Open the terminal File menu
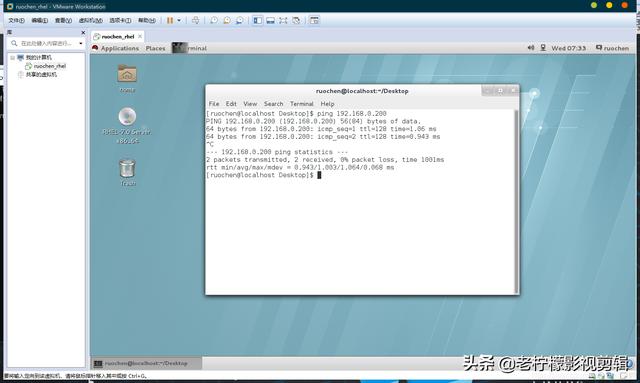Image resolution: width=640 pixels, height=383 pixels. pyautogui.click(x=214, y=104)
